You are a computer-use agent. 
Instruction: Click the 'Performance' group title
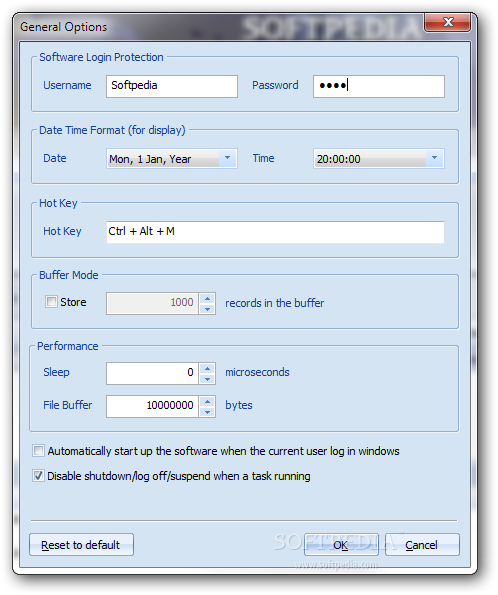point(68,346)
